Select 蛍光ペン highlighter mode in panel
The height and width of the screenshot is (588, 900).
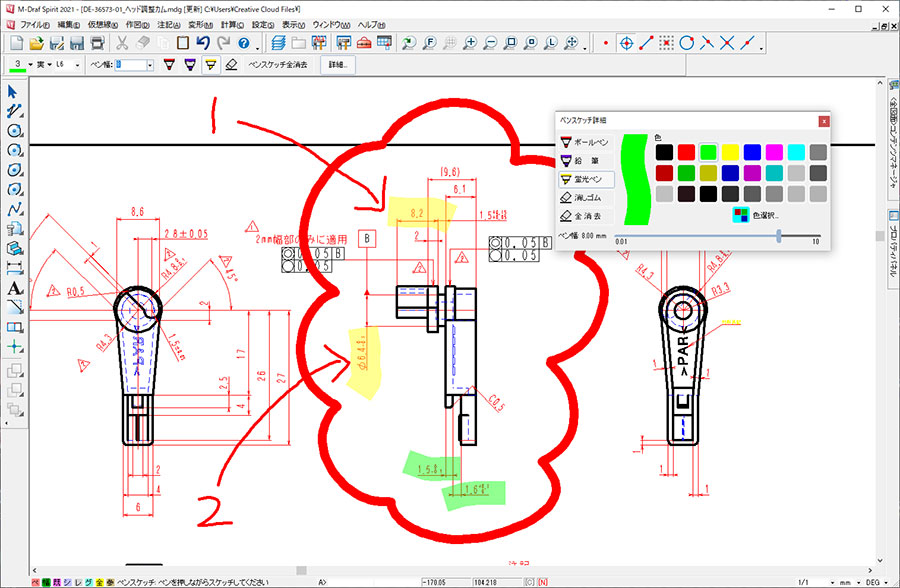tap(585, 179)
